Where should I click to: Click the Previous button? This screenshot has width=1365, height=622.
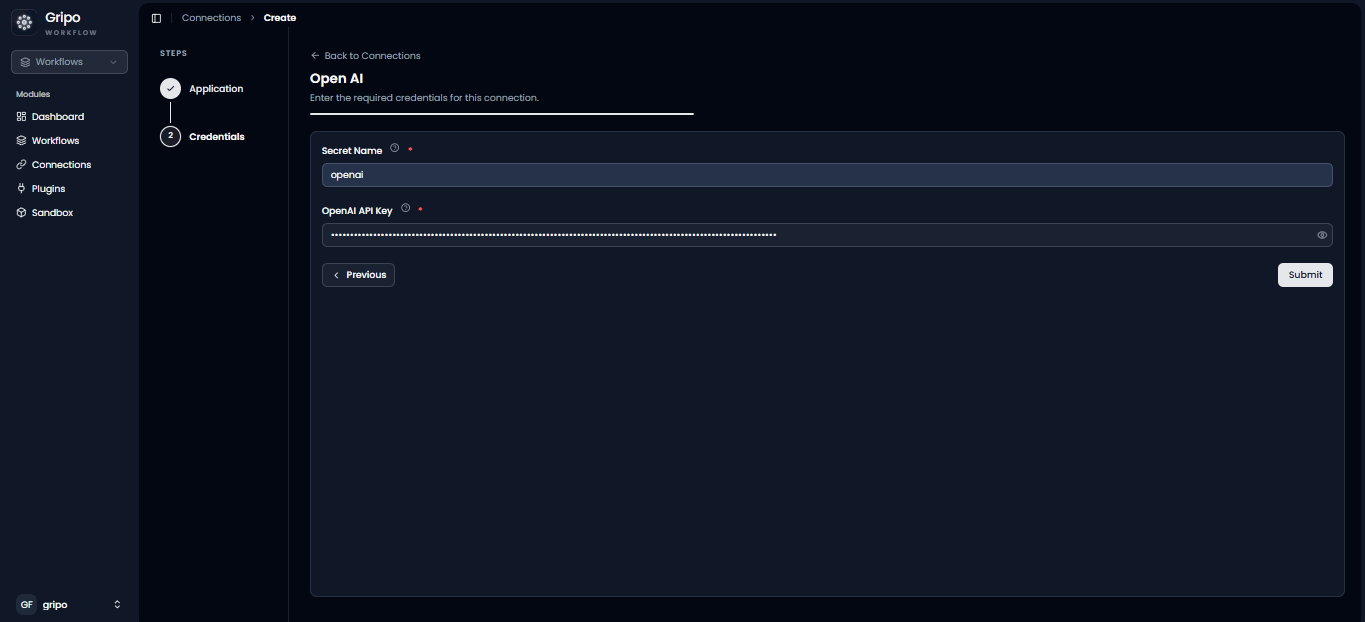[x=358, y=275]
